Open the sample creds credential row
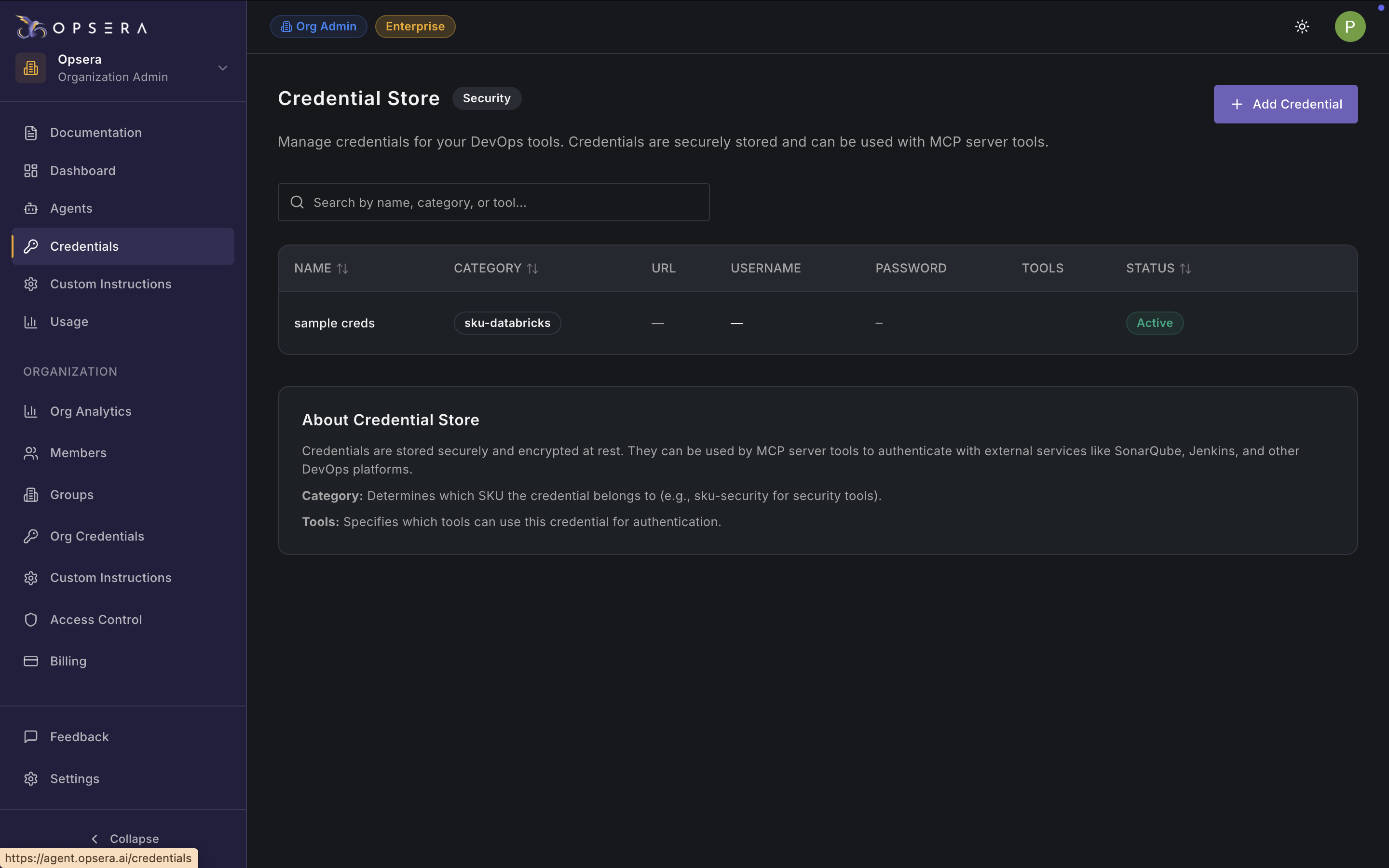Image resolution: width=1389 pixels, height=868 pixels. [335, 323]
